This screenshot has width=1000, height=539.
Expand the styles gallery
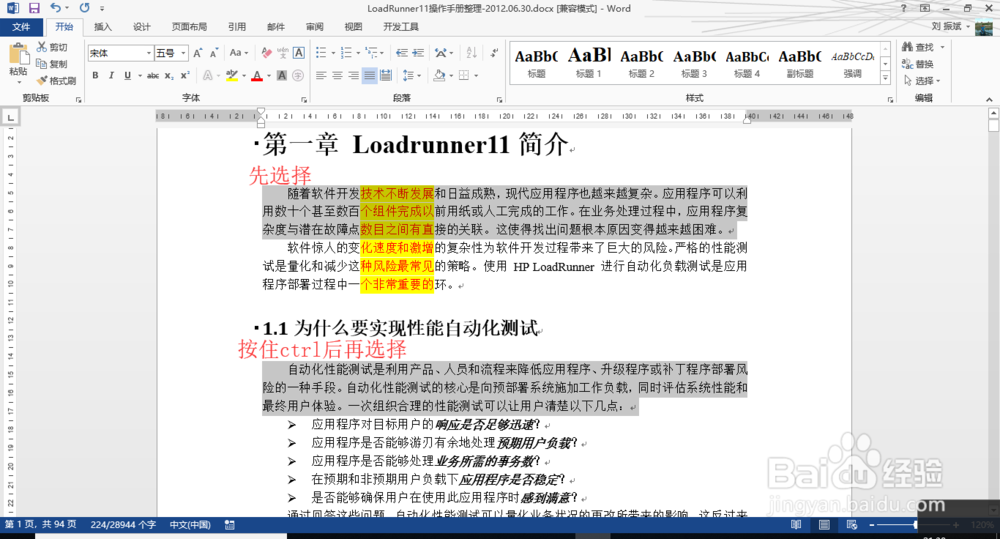pyautogui.click(x=885, y=78)
